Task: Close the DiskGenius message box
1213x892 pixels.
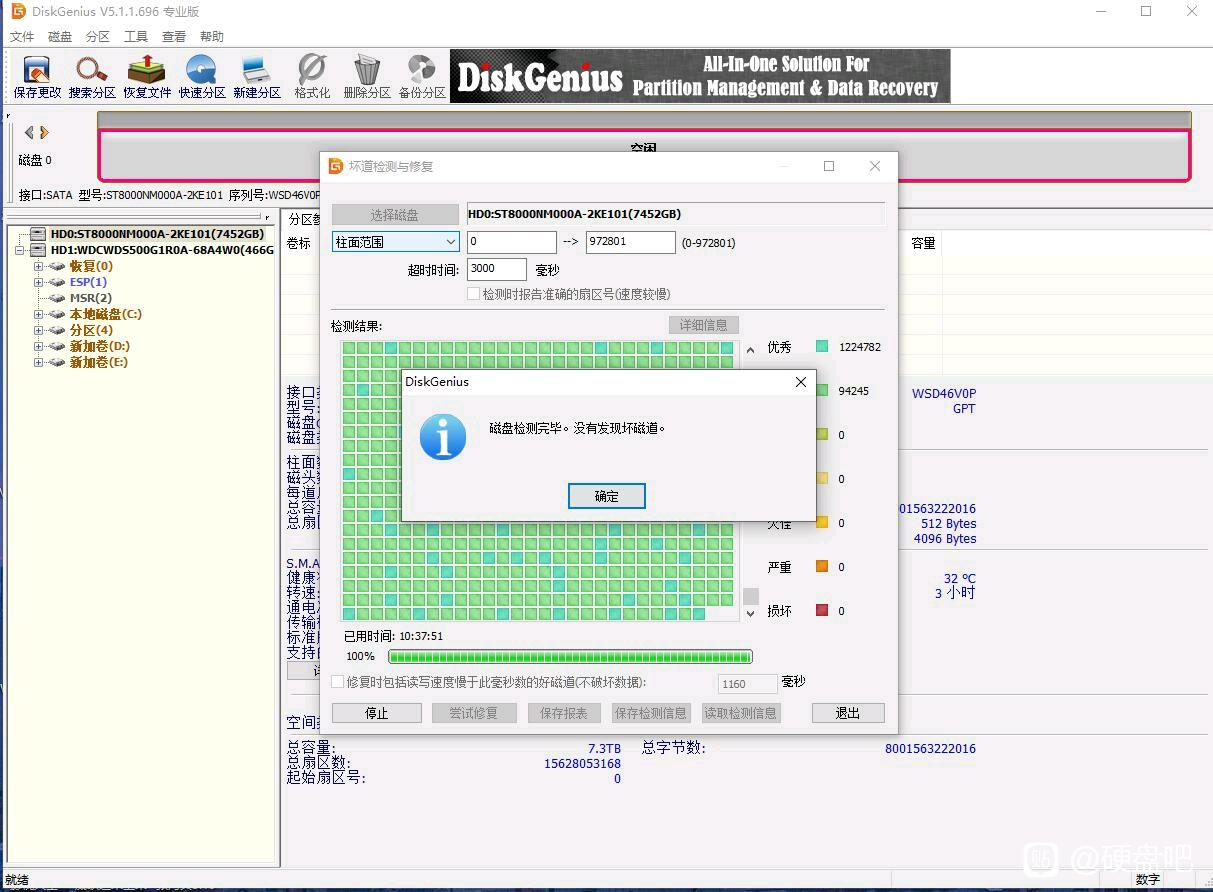Action: coord(800,382)
